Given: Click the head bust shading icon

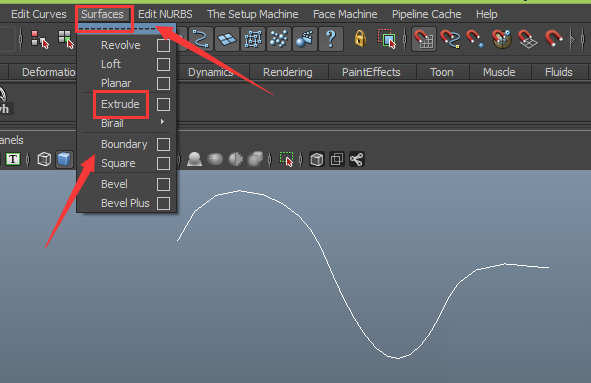Looking at the screenshot, I should (x=194, y=159).
